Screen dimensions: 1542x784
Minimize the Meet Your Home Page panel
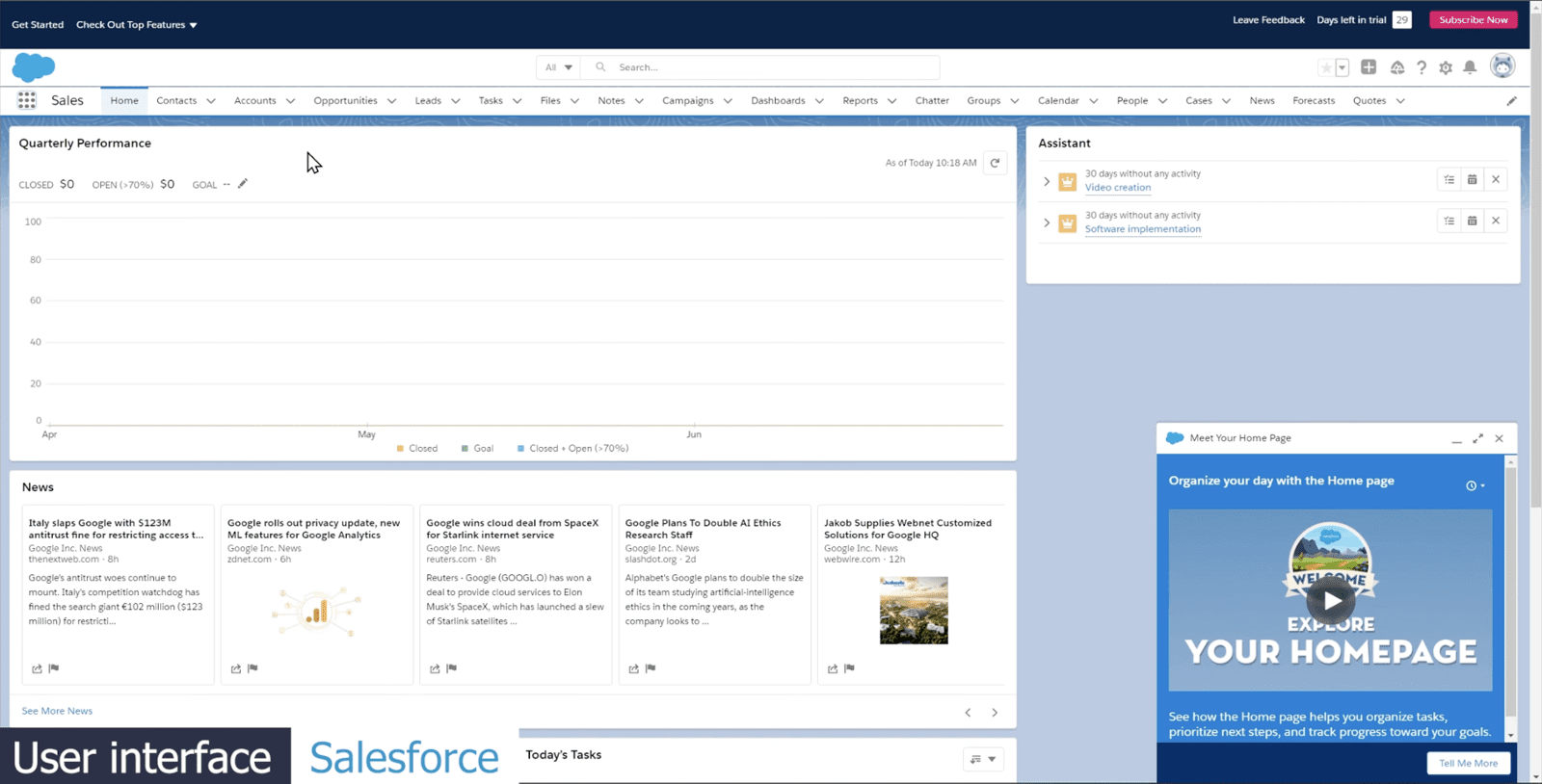click(1456, 439)
